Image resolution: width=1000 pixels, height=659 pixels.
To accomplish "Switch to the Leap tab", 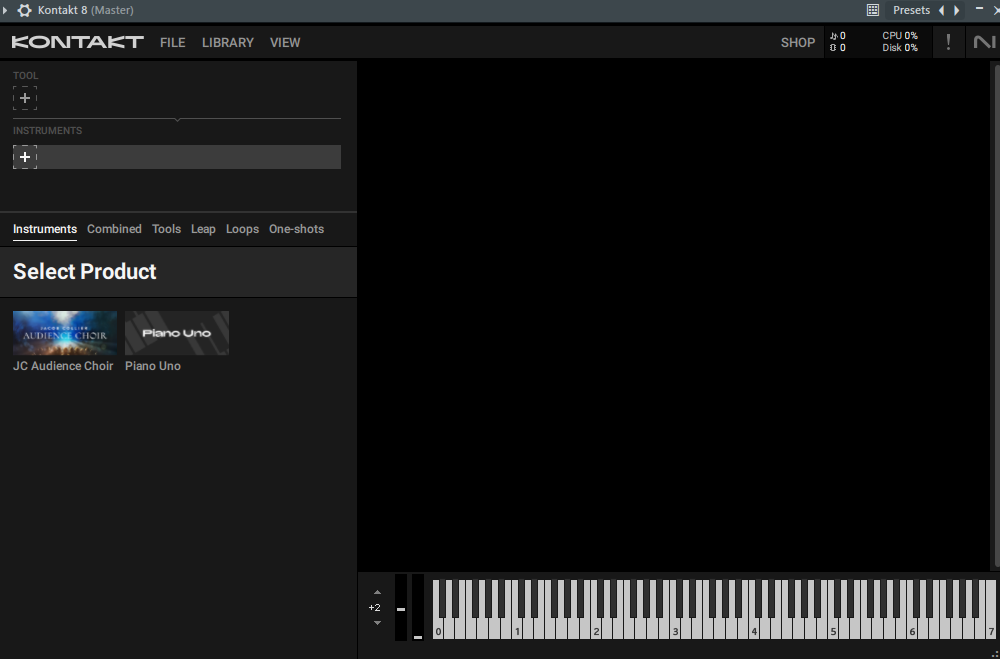I will [203, 229].
